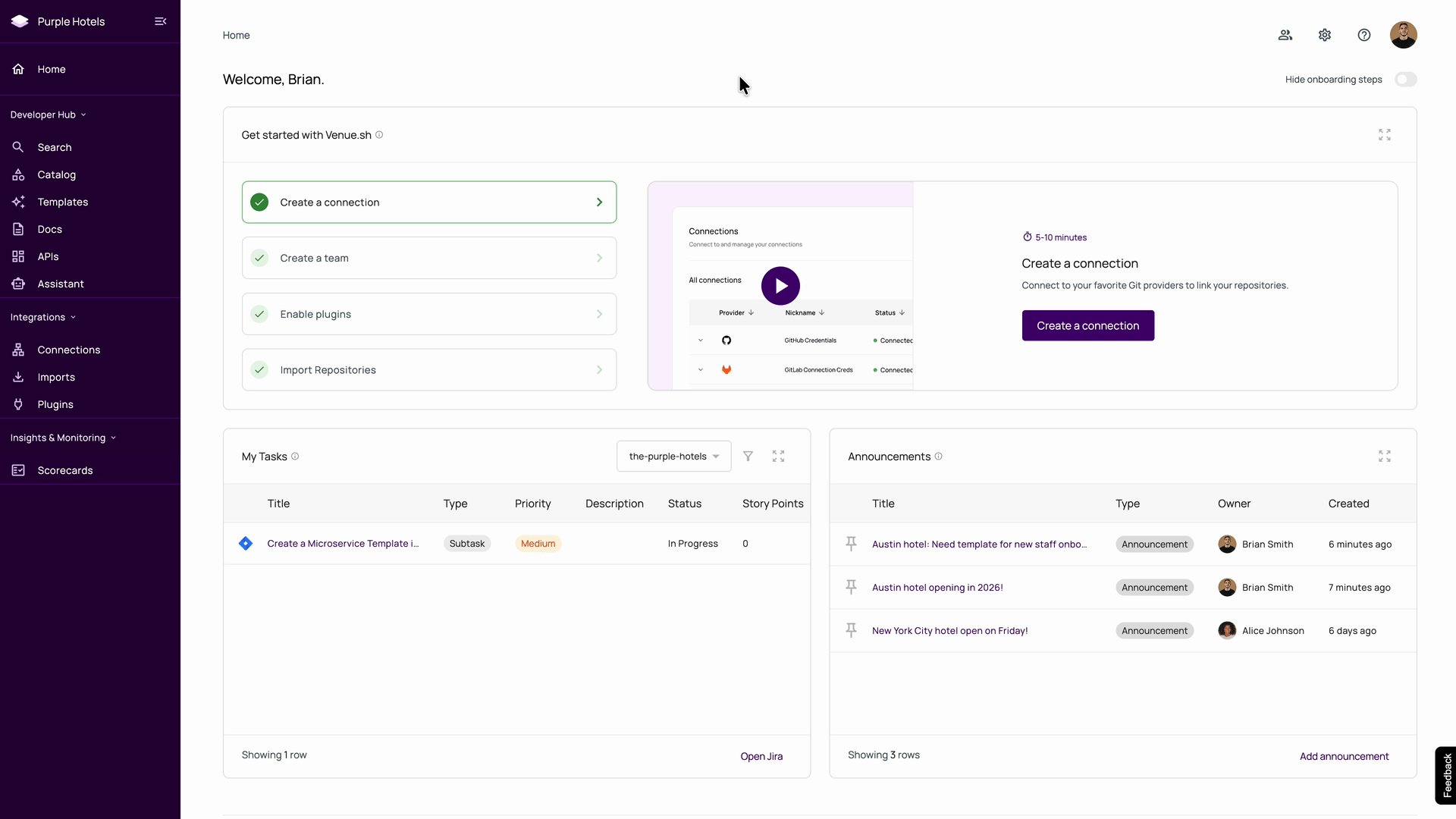1456x819 pixels.
Task: Open settings gear icon
Action: (x=1324, y=35)
